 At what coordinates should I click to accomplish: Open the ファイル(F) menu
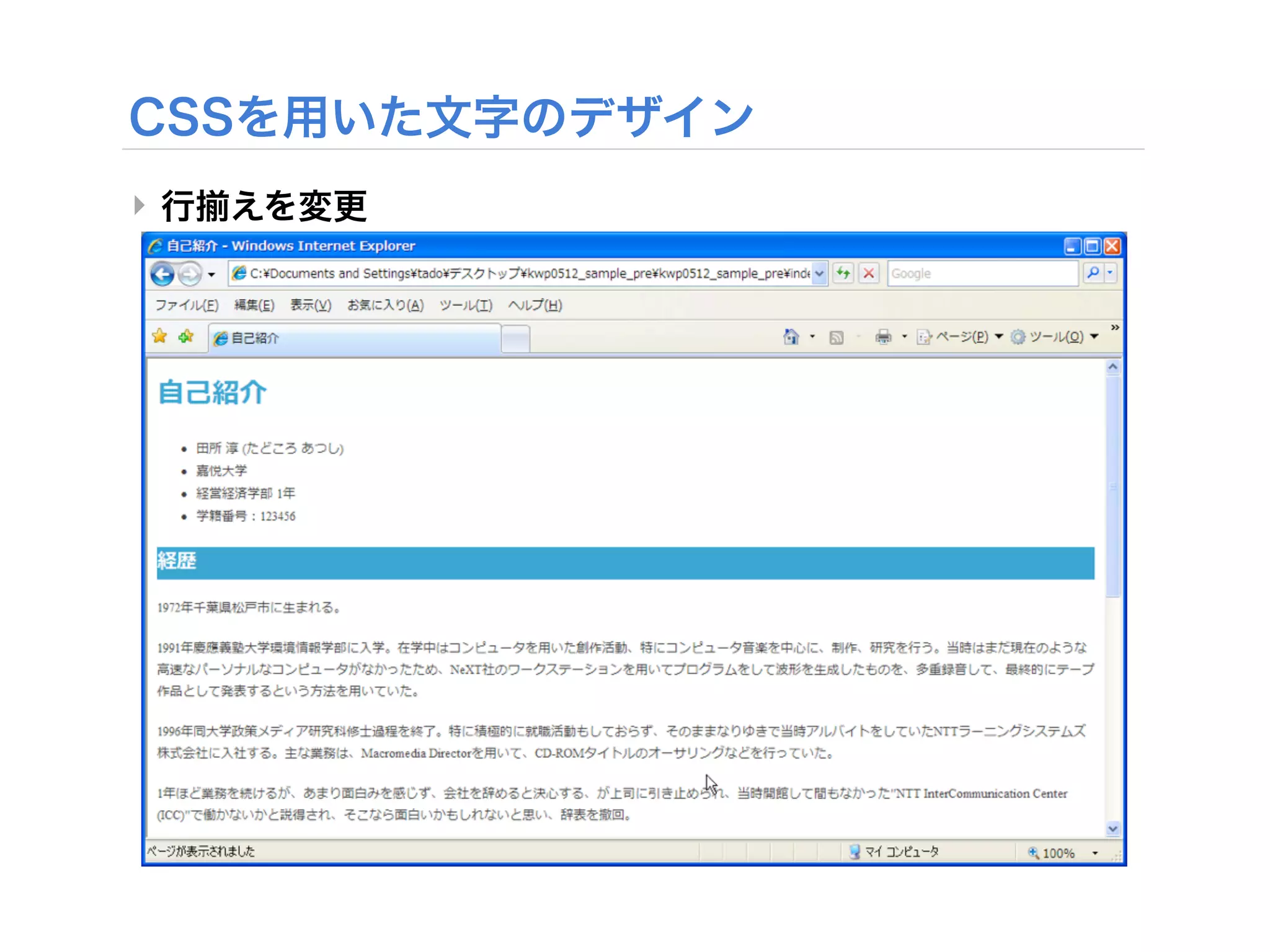tap(187, 305)
